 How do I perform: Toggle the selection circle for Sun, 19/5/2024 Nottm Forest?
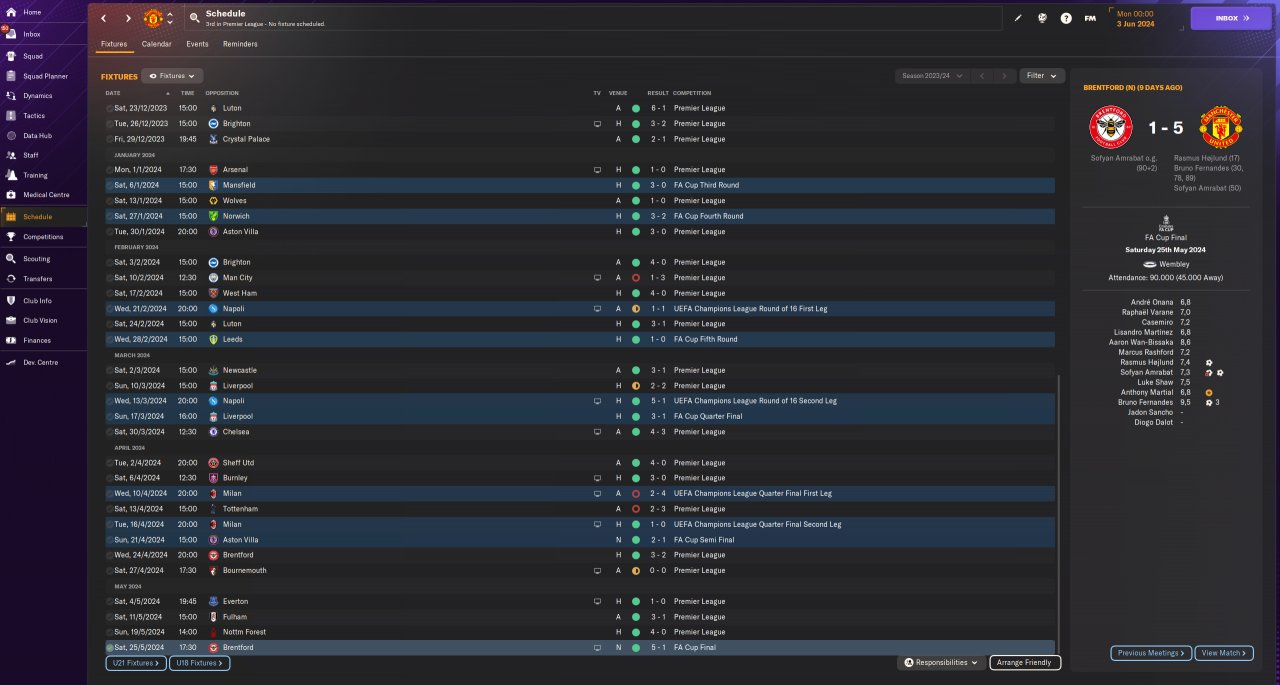coord(110,632)
